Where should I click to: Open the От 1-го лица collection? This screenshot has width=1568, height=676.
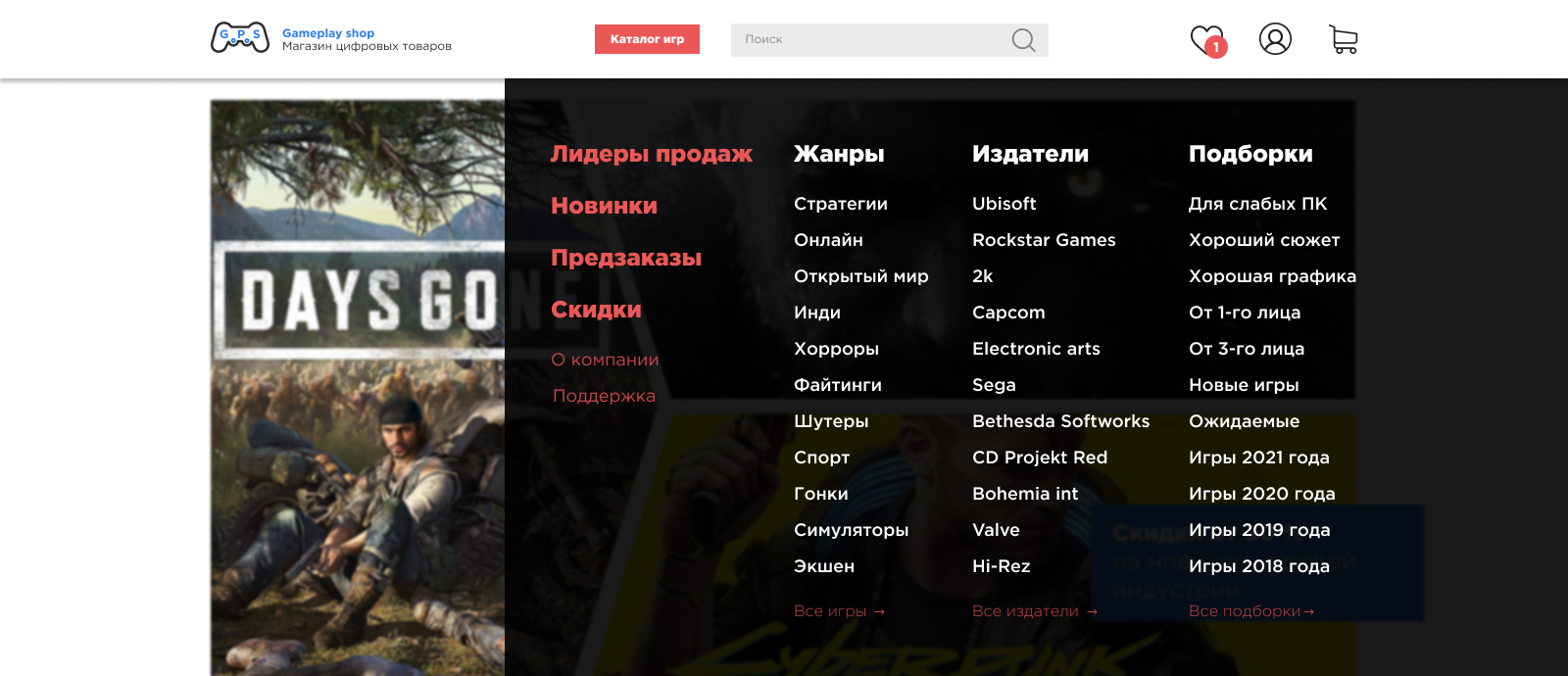click(x=1245, y=313)
